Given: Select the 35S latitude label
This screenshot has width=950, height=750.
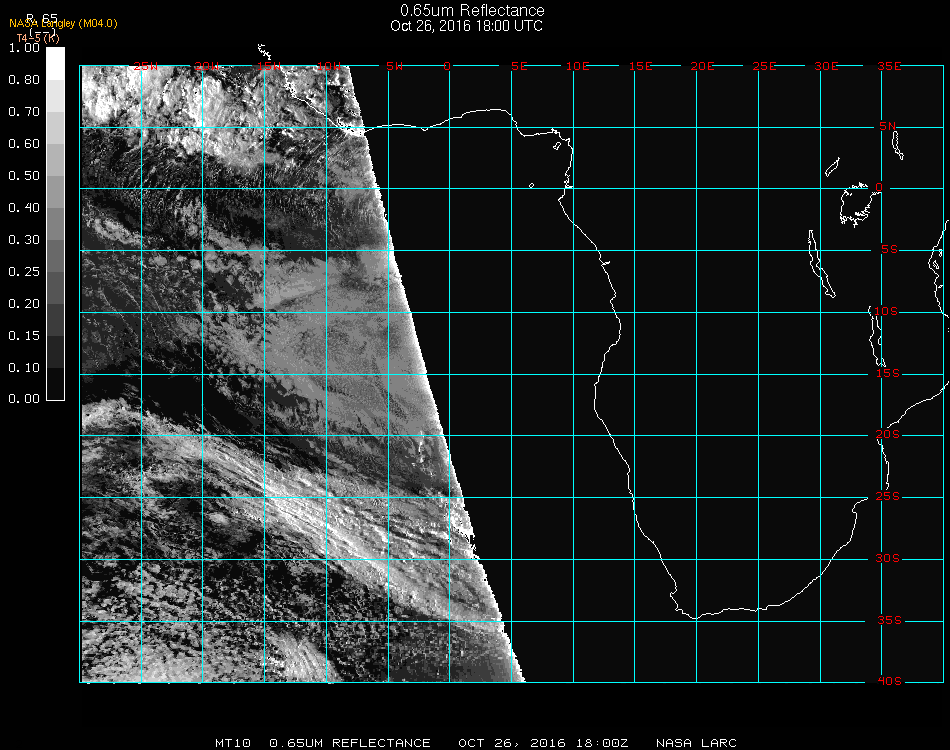Looking at the screenshot, I should 889,620.
